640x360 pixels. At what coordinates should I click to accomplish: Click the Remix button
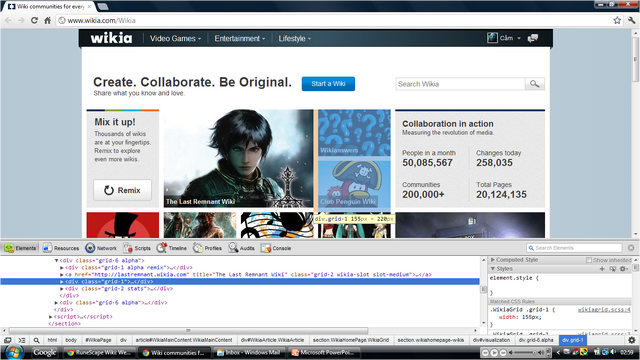122,190
